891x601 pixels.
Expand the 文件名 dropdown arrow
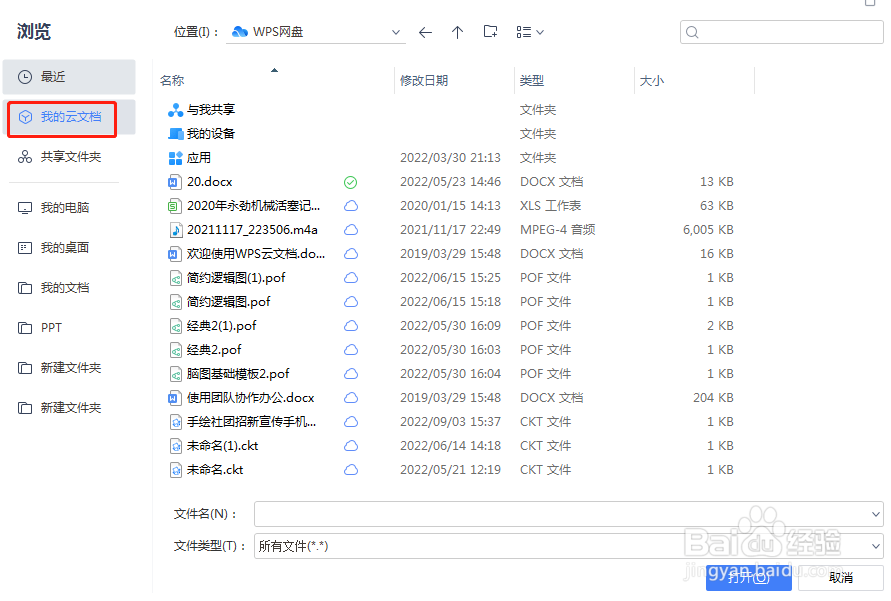click(x=875, y=514)
